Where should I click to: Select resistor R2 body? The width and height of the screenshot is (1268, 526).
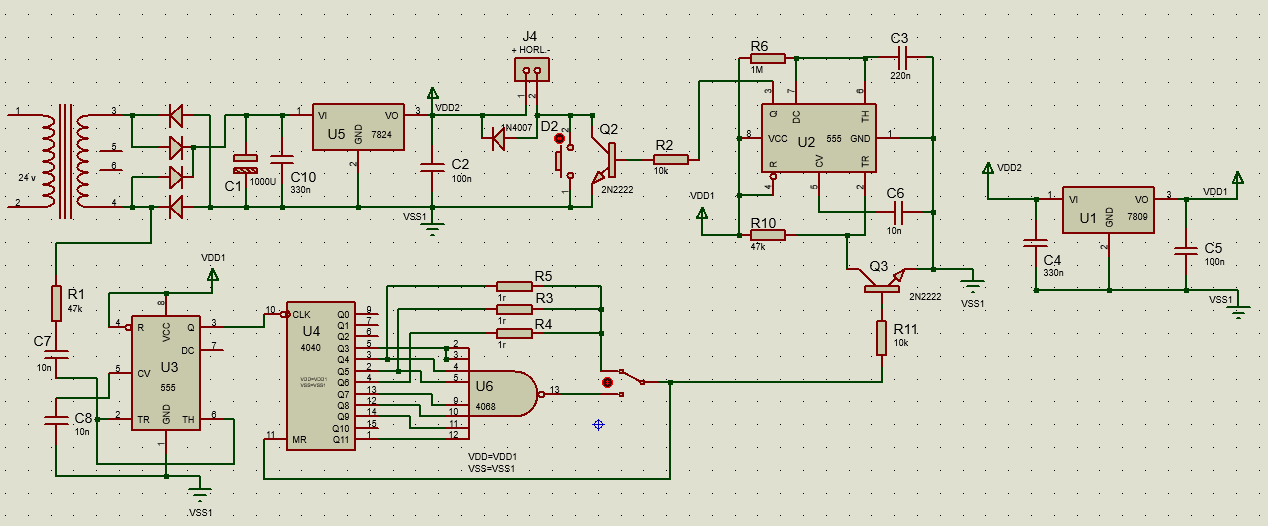670,158
